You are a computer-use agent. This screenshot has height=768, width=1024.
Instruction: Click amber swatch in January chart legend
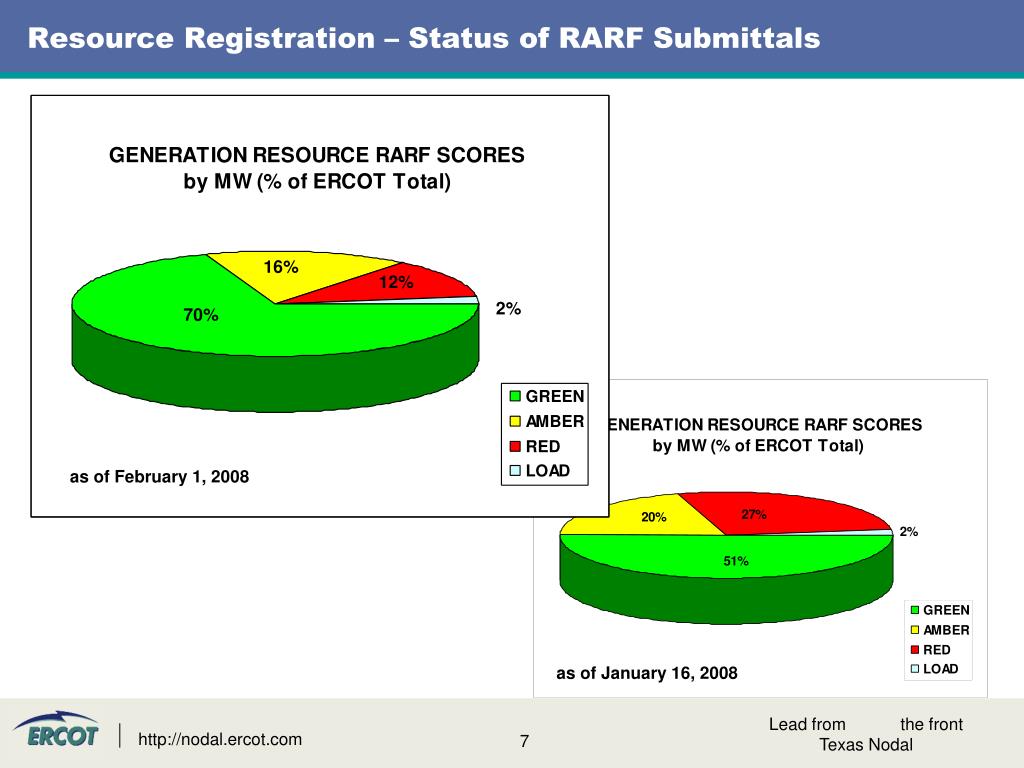coord(915,630)
